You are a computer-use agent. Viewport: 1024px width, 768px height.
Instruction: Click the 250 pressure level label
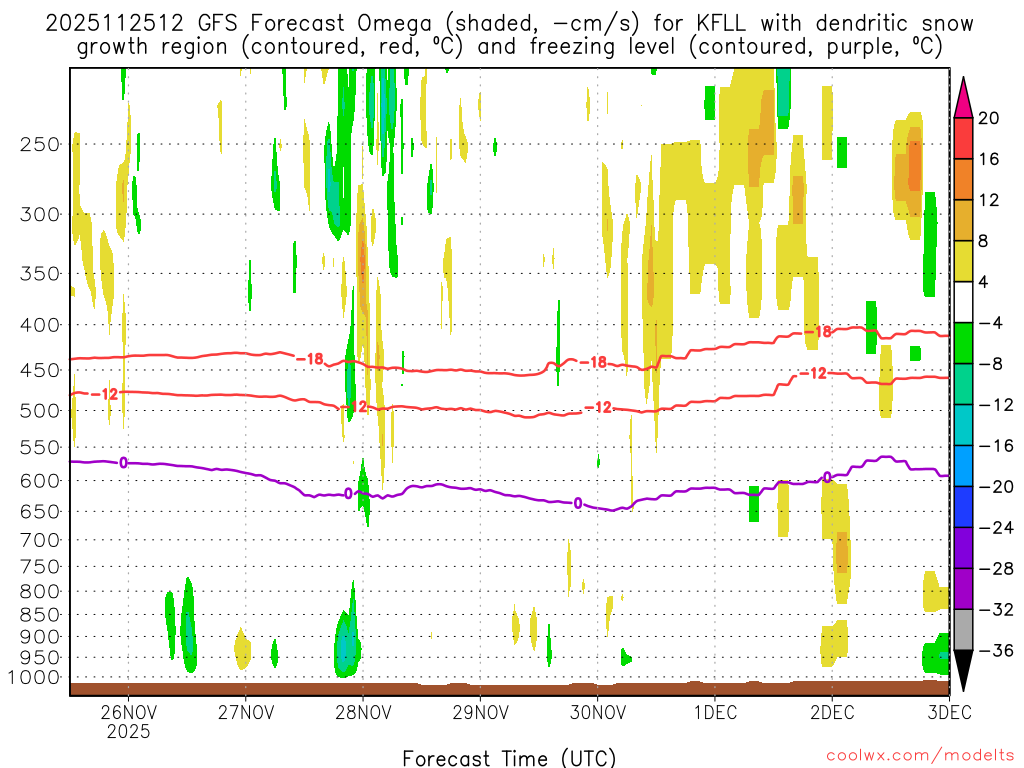40,144
